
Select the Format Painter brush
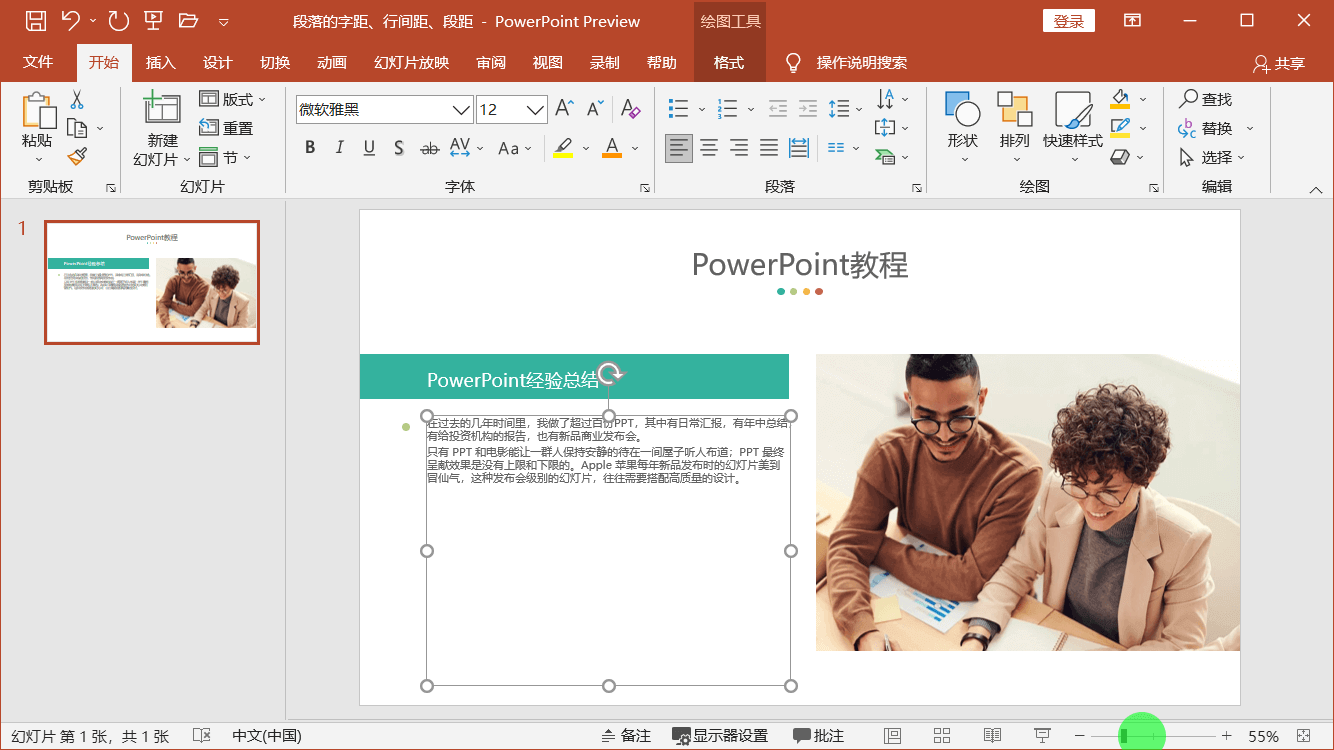(x=77, y=156)
